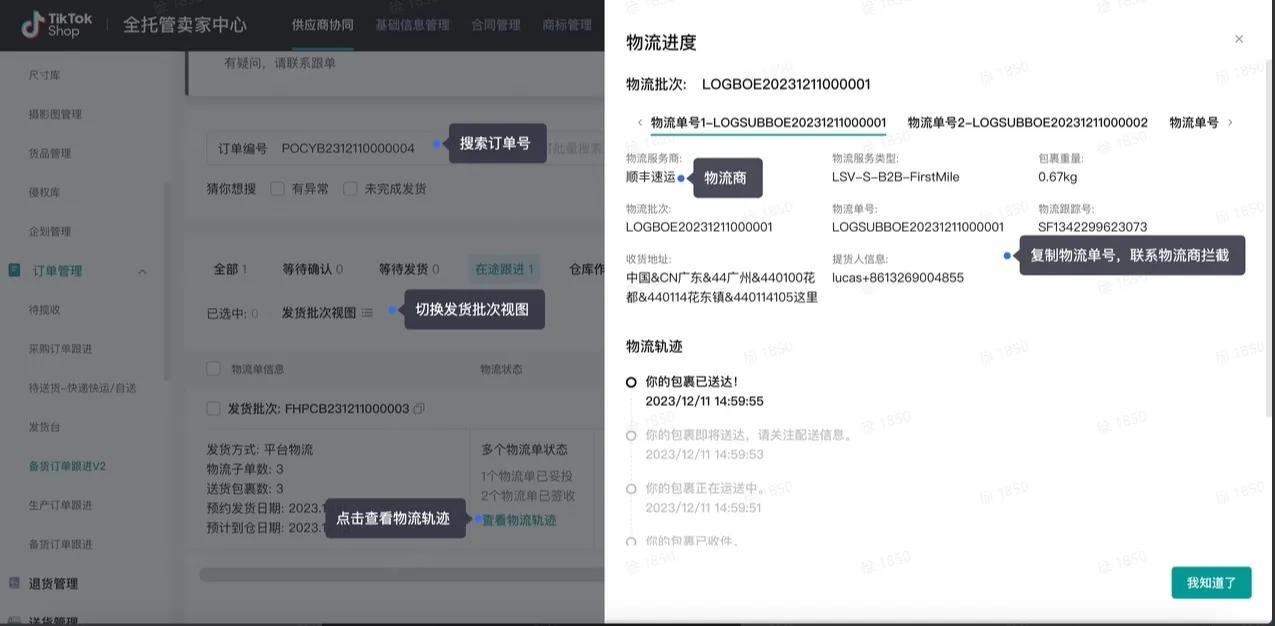Image resolution: width=1275 pixels, height=626 pixels.
Task: Toggle the select-all checkbox by 物流单信息
Action: coord(213,369)
